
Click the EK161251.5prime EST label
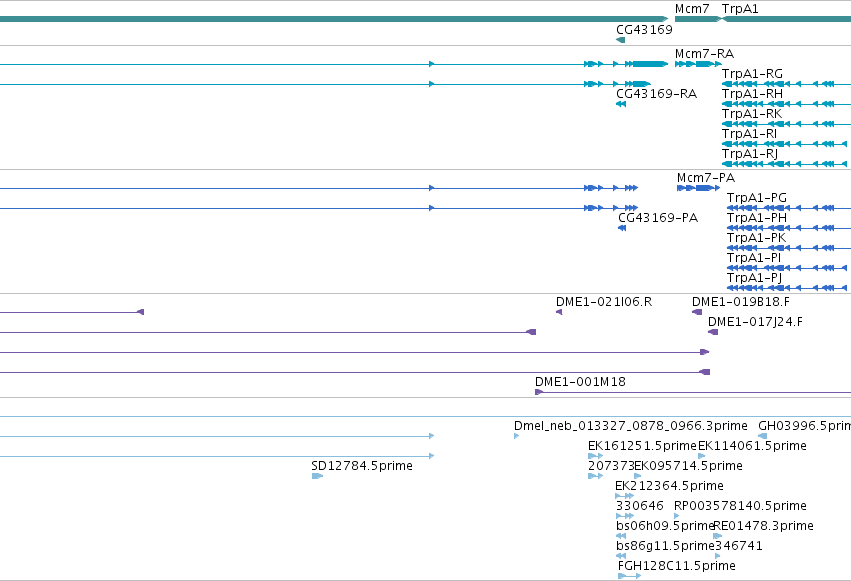[642, 446]
